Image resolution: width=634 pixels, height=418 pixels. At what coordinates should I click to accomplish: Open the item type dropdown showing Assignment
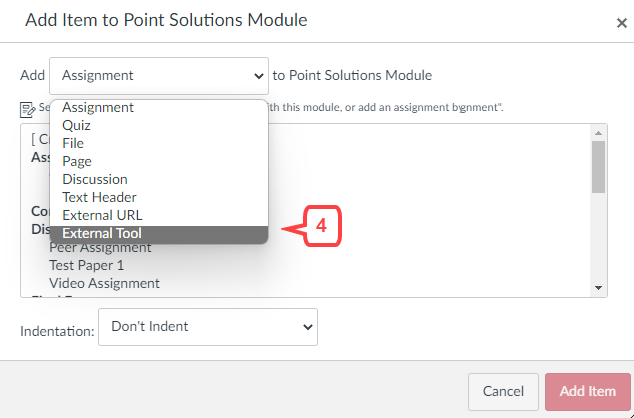click(159, 76)
